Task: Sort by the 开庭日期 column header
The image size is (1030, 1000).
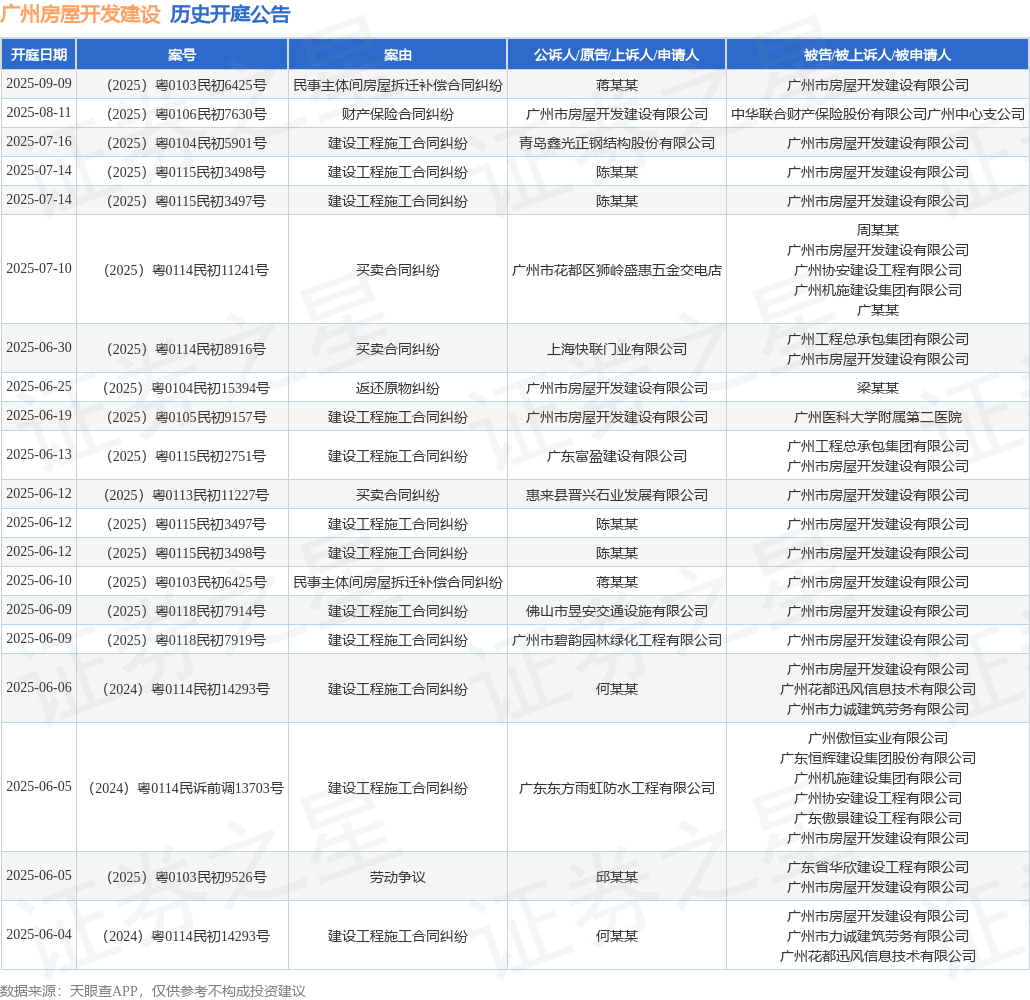Action: coord(39,55)
